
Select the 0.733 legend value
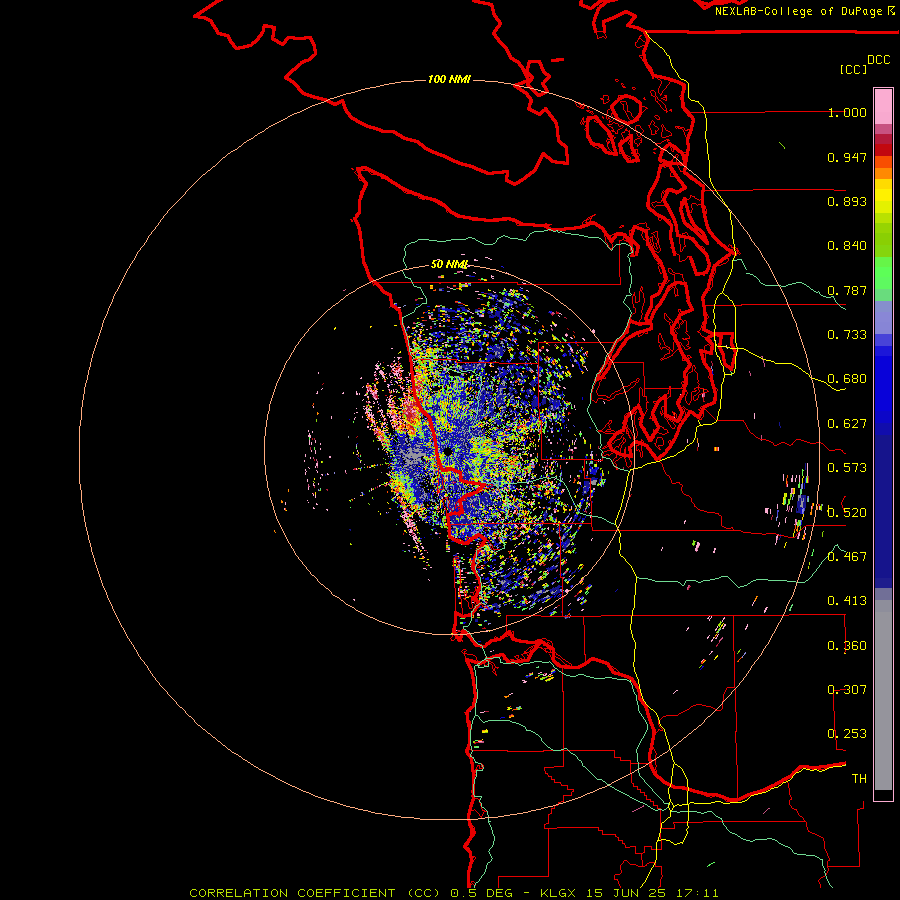[847, 335]
